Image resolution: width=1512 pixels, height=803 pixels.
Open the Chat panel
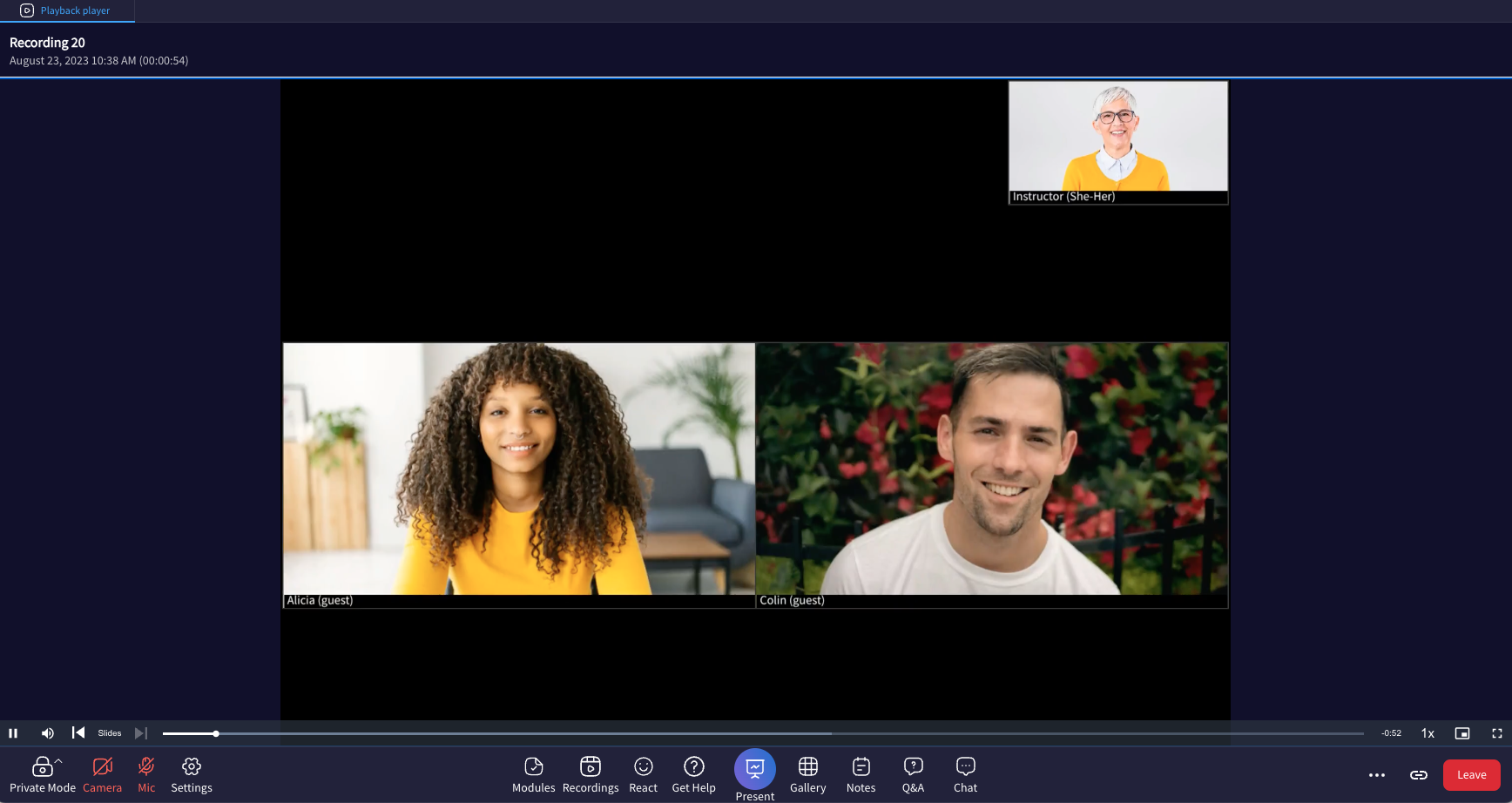[965, 774]
